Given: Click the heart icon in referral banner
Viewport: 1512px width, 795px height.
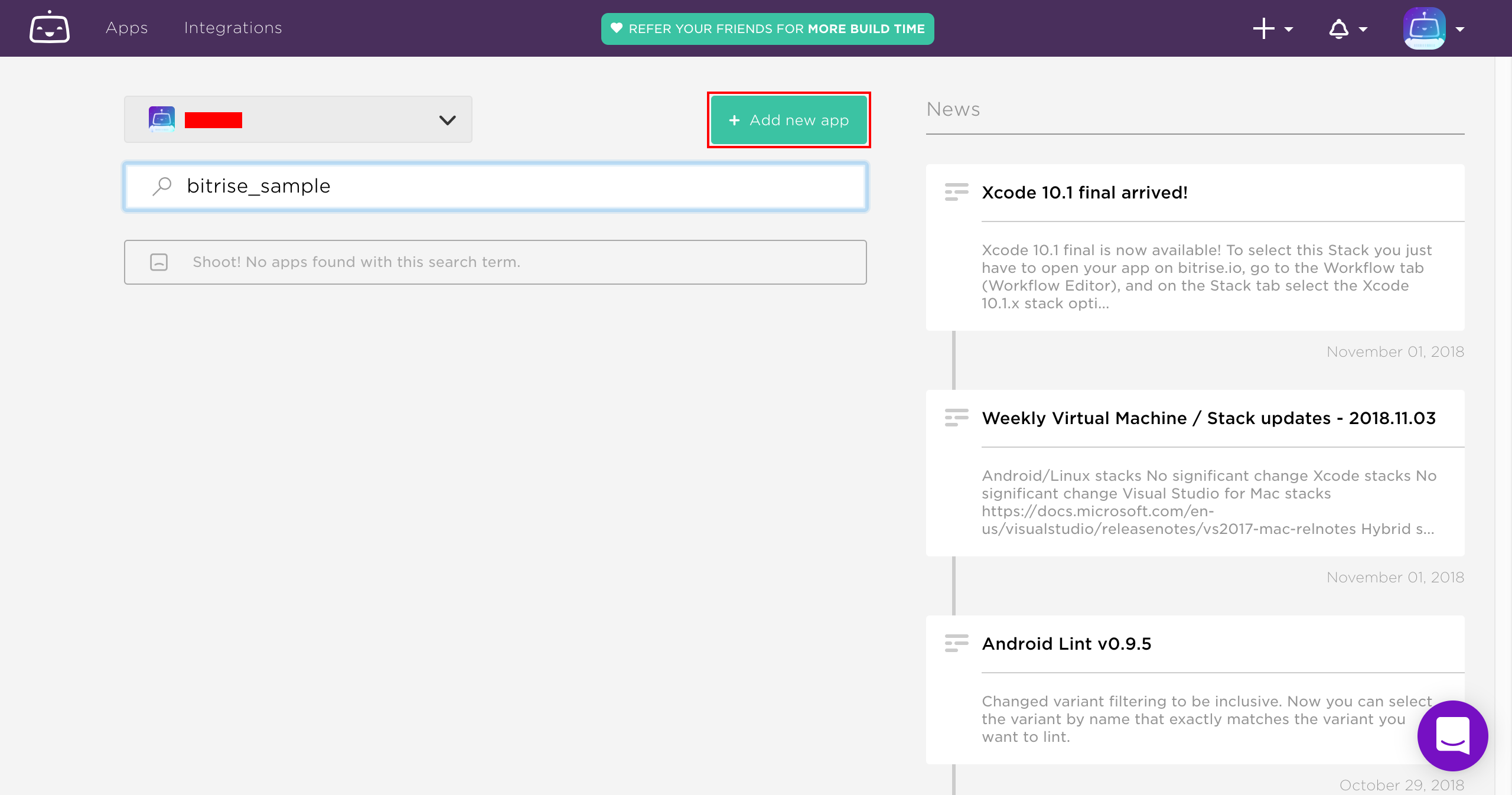Looking at the screenshot, I should pyautogui.click(x=617, y=28).
